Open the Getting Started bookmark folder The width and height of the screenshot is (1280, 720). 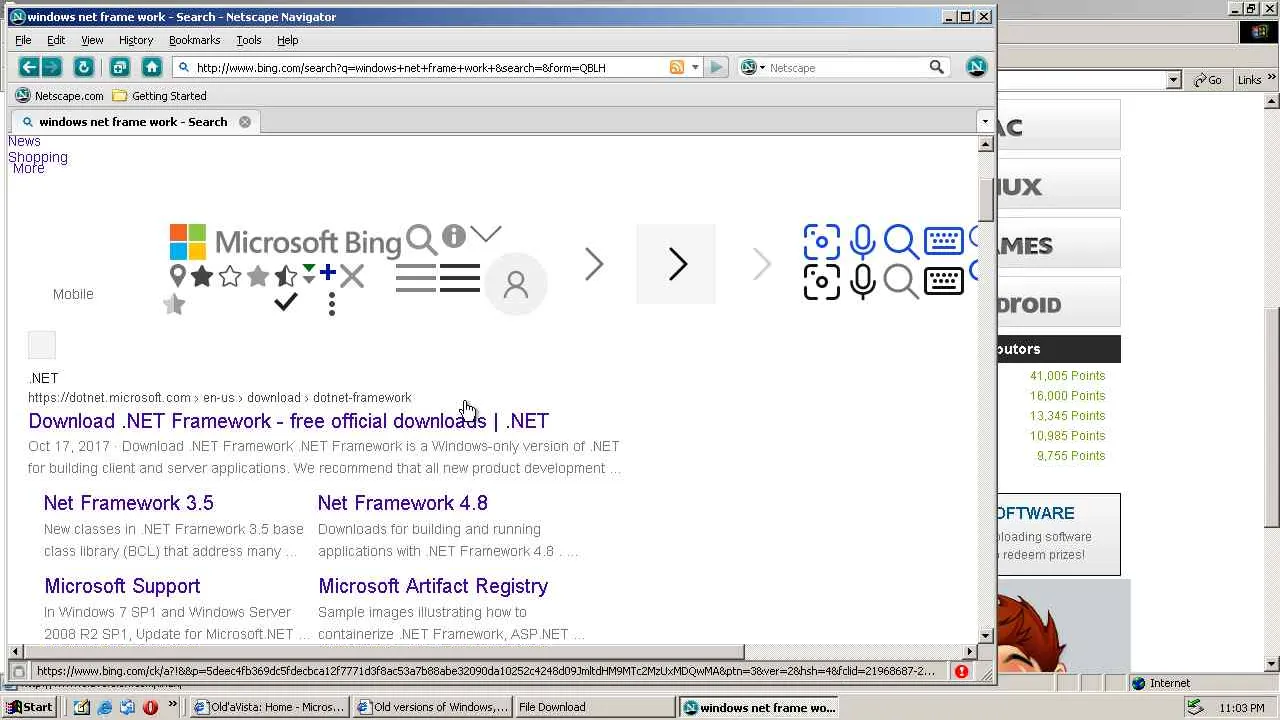click(x=160, y=96)
